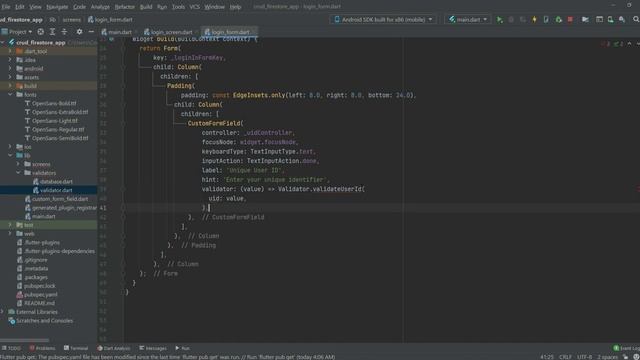Select OpenSans-Bold.ttf font file
This screenshot has width=640, height=360.
point(51,103)
